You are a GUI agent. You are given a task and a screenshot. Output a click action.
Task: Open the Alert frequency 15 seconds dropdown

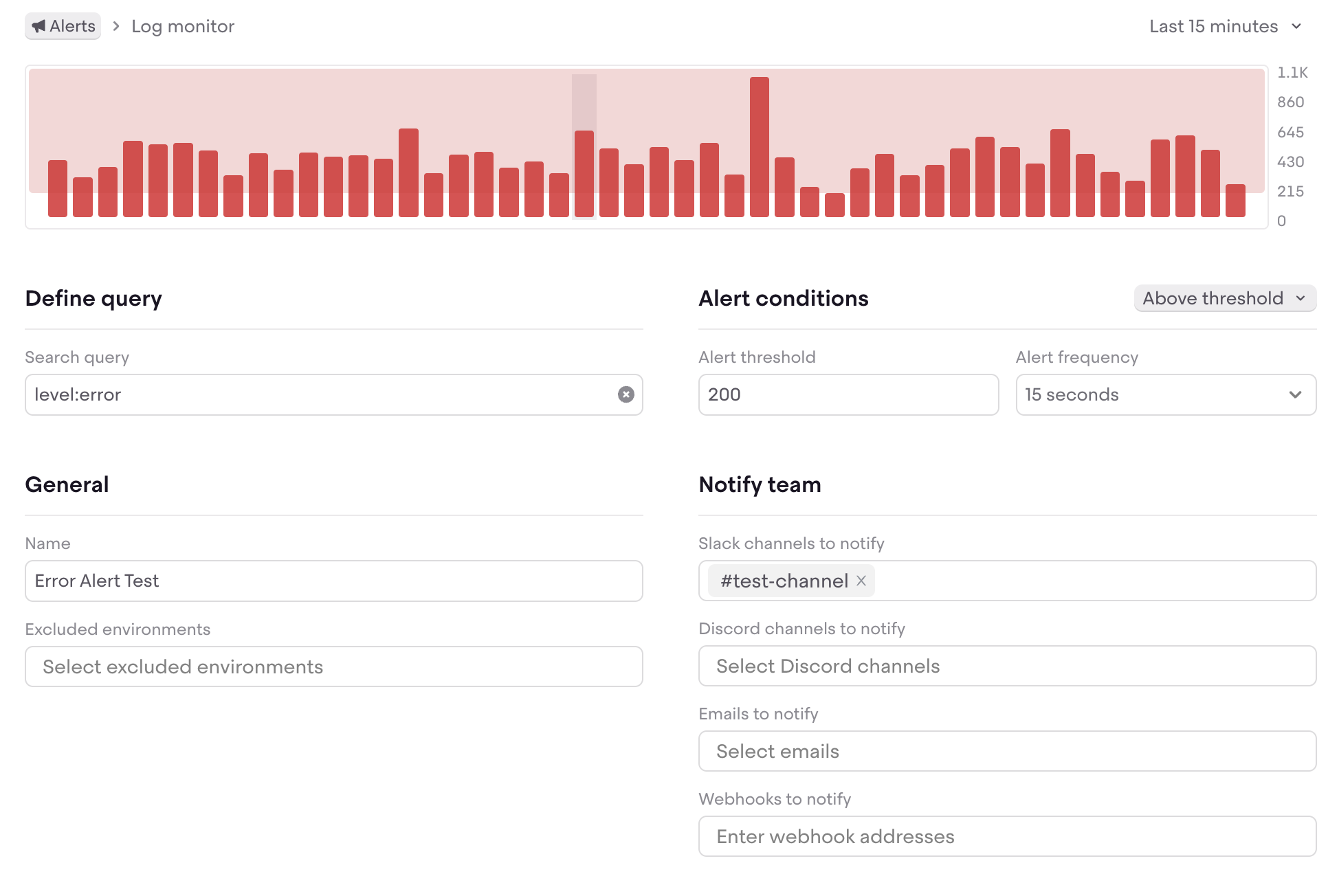click(1165, 394)
